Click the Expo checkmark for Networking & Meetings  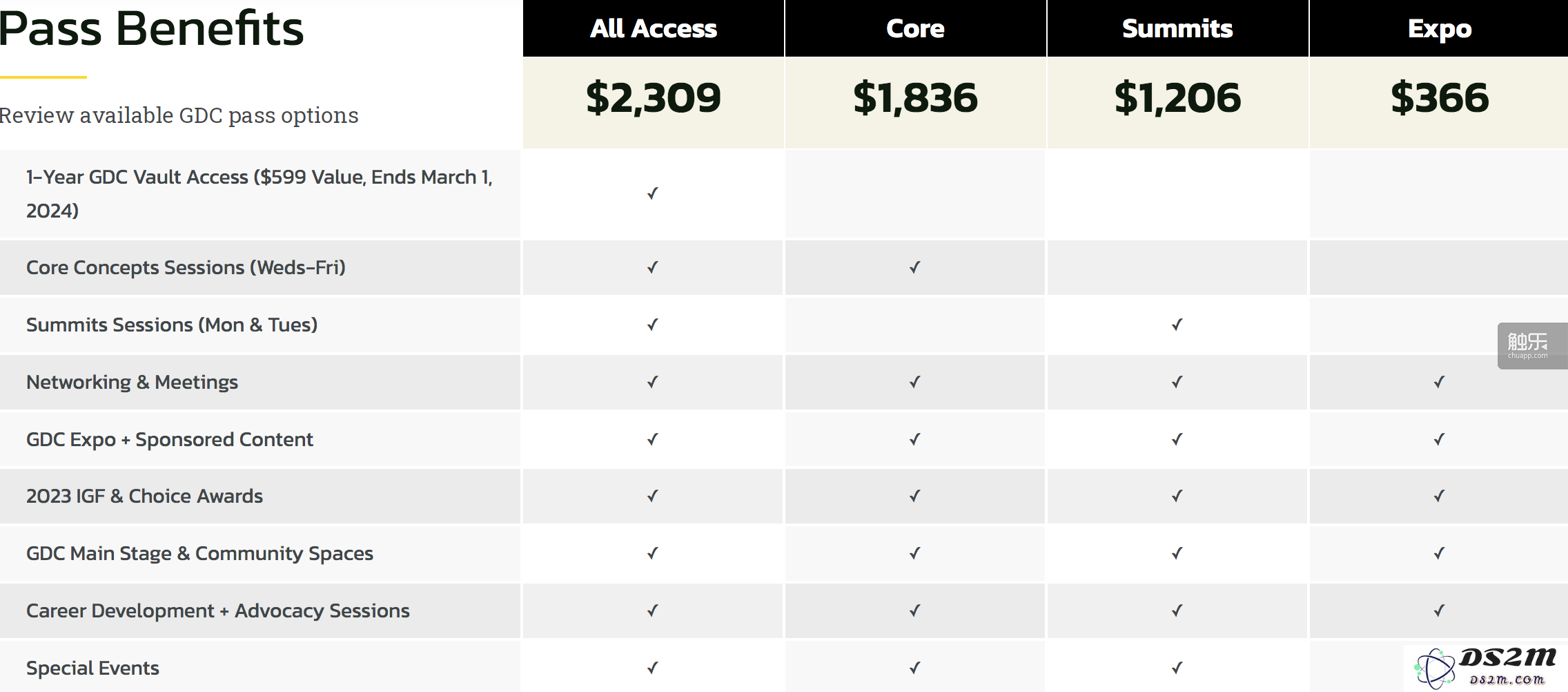pos(1439,382)
